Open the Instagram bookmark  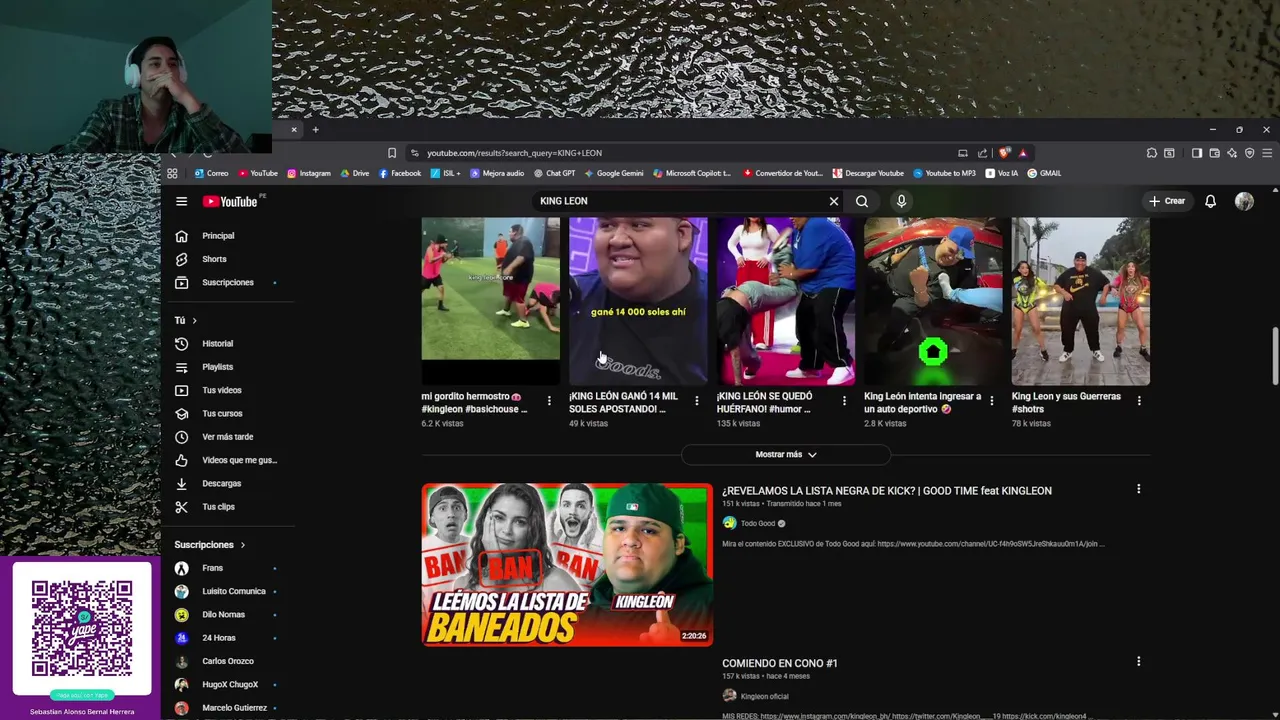309,173
